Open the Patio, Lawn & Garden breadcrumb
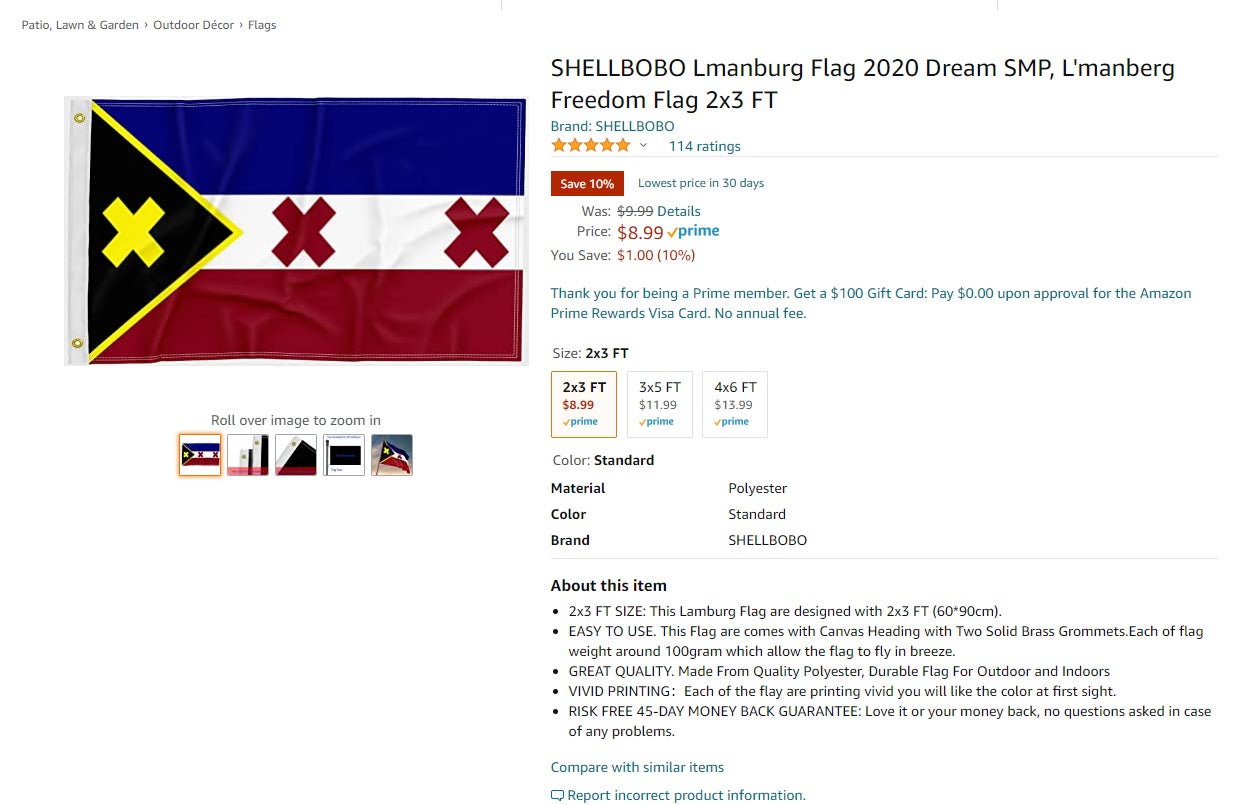The height and width of the screenshot is (805, 1244). point(80,24)
